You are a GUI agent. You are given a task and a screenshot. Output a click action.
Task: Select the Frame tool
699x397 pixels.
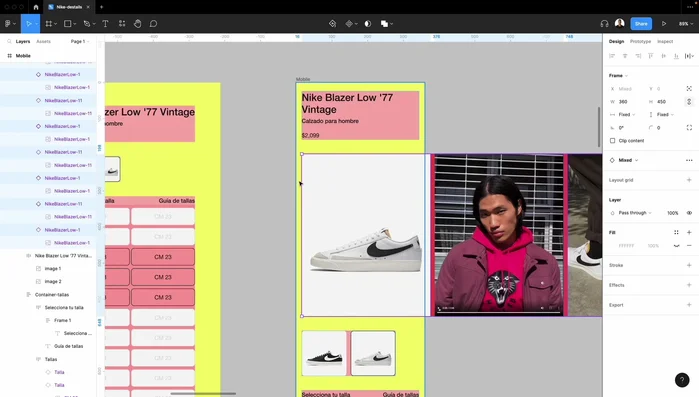49,24
